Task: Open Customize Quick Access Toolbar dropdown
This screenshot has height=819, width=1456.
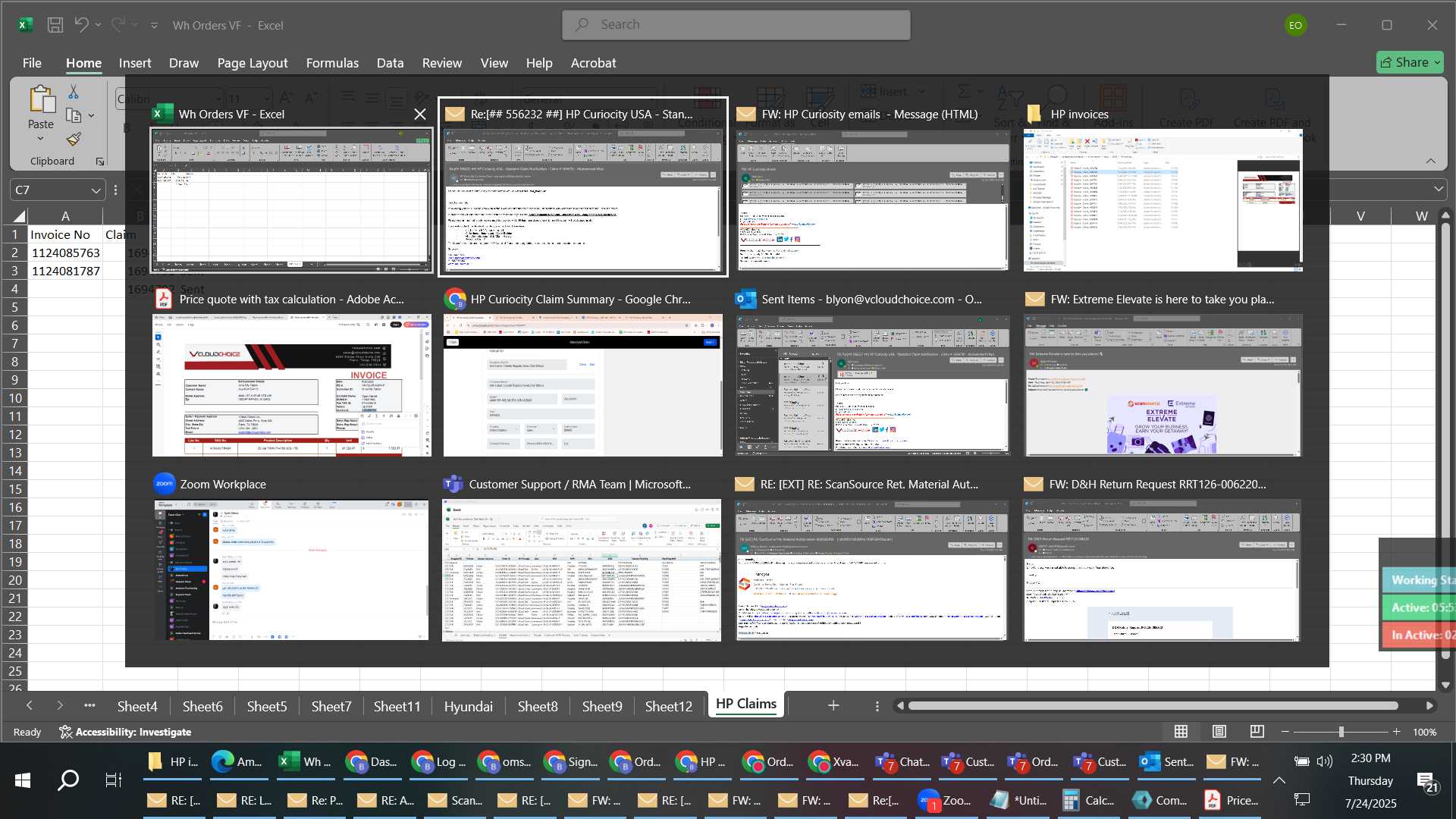Action: click(154, 26)
